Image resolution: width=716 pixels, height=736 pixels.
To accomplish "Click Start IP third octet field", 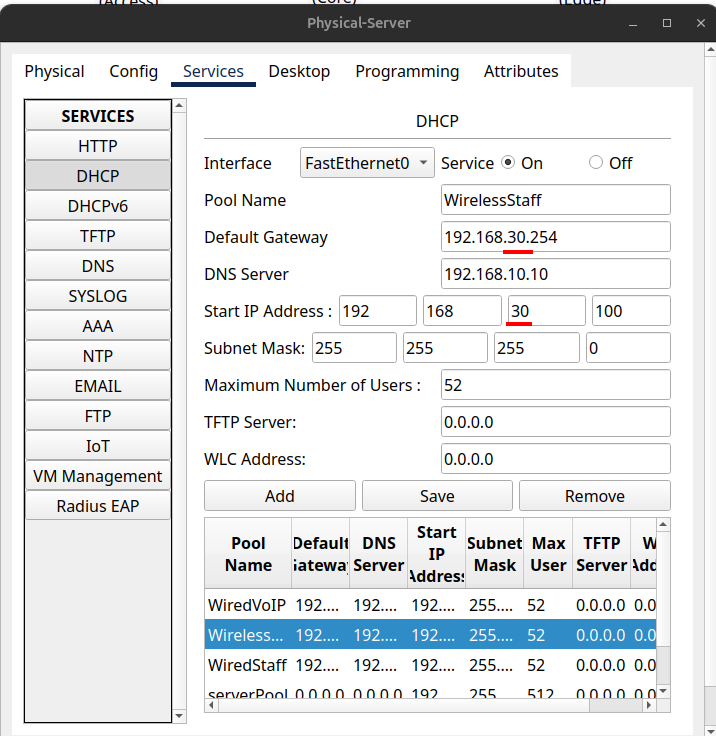I will coord(547,311).
